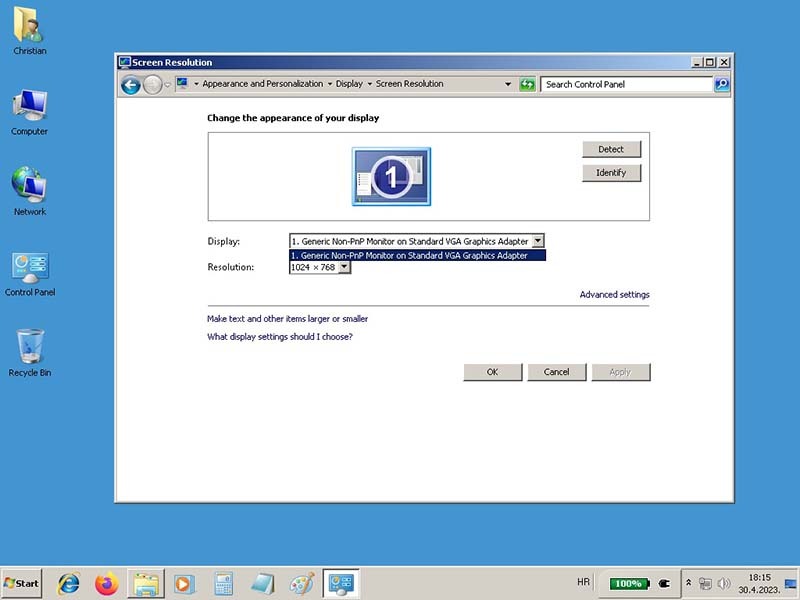
Task: Open Internet Explorer from taskbar
Action: tap(69, 583)
